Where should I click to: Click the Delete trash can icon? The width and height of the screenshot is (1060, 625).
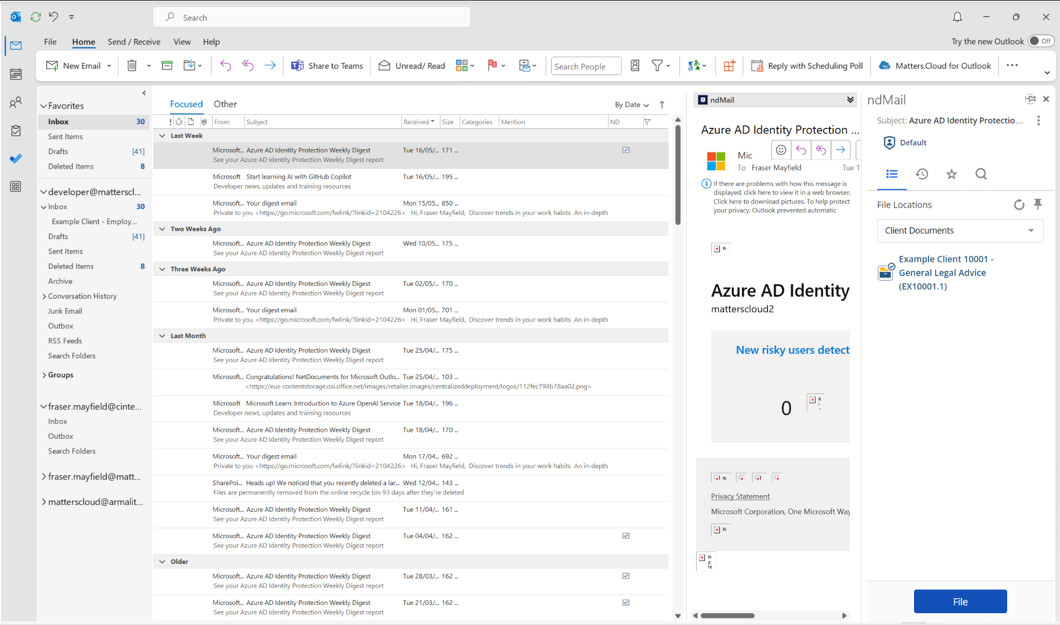(132, 66)
